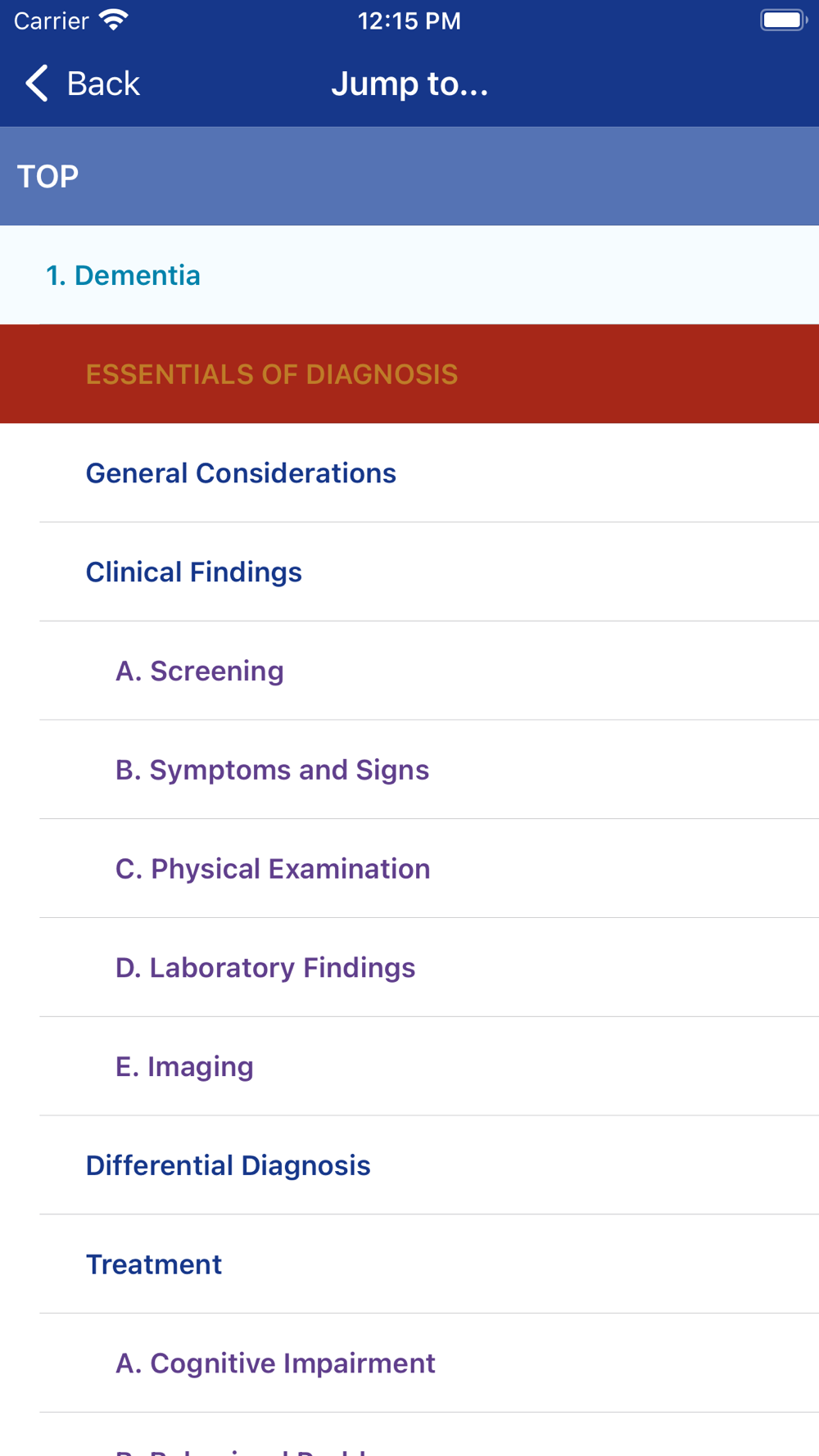The width and height of the screenshot is (819, 1456).
Task: Go to General Considerations section
Action: 241,473
